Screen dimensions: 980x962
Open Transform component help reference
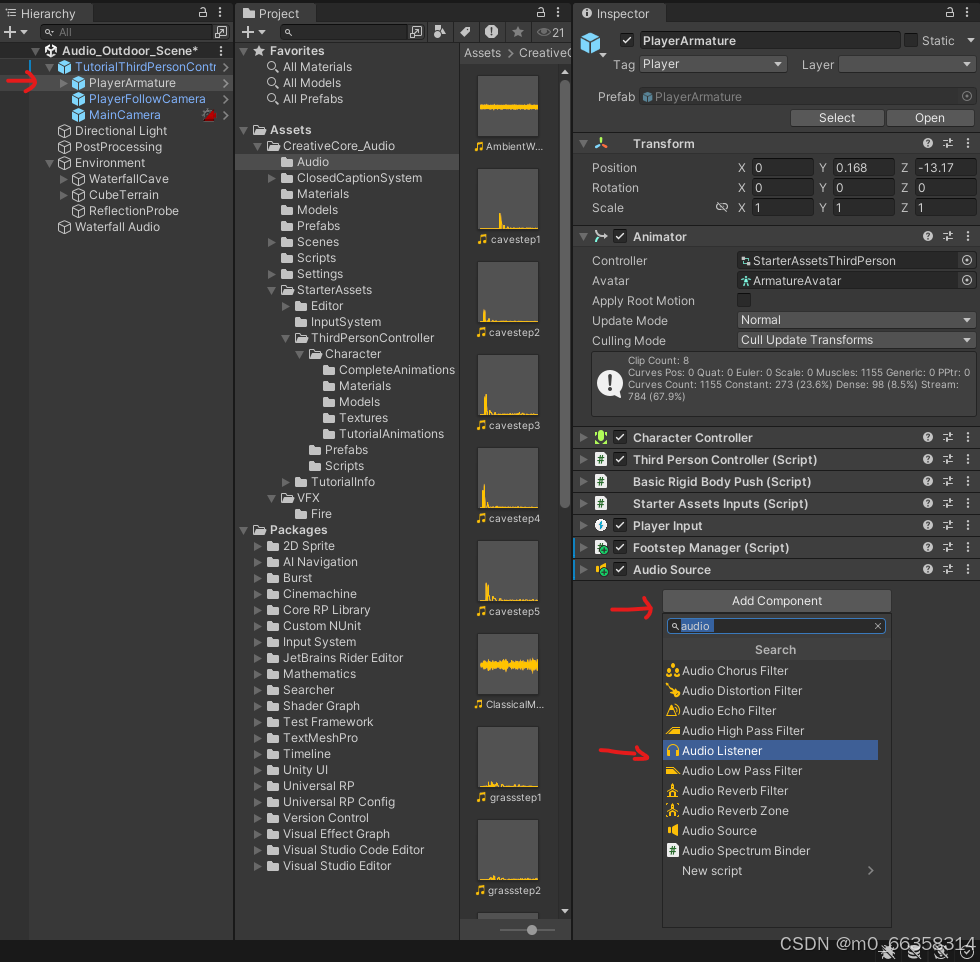click(x=928, y=144)
